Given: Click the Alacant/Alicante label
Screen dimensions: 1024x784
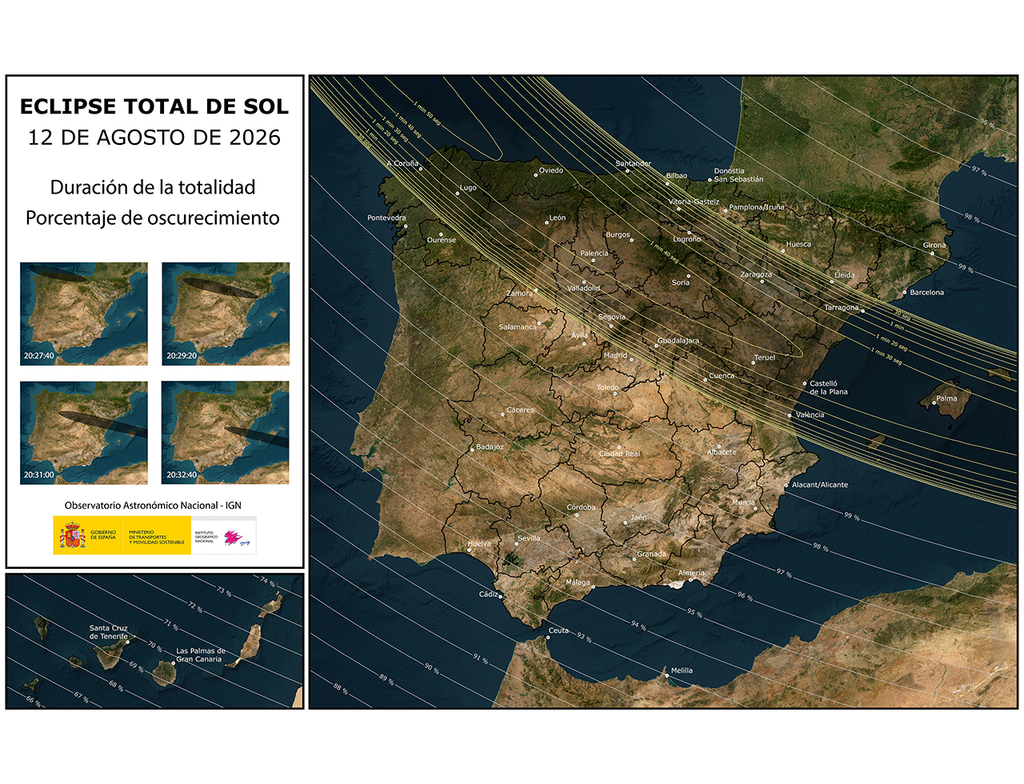Looking at the screenshot, I should click(x=820, y=485).
